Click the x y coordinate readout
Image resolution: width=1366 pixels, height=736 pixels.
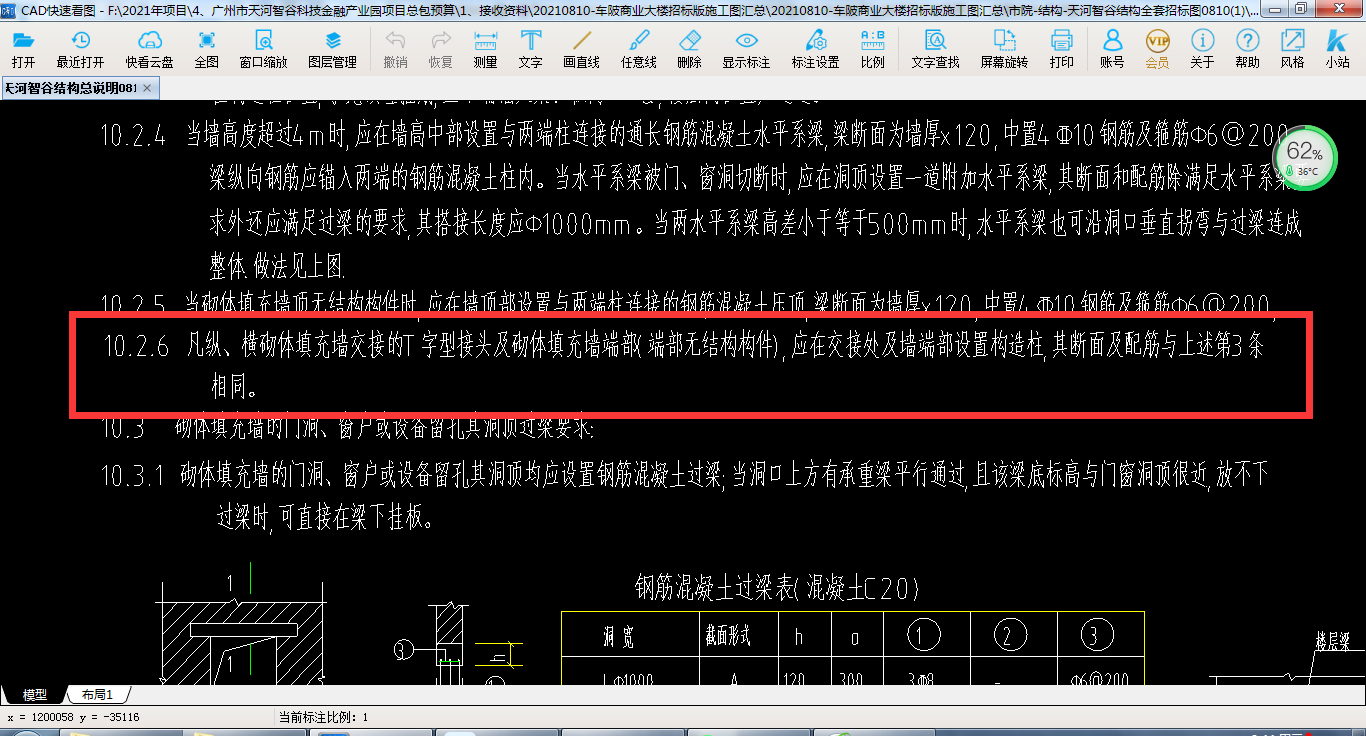(73, 717)
